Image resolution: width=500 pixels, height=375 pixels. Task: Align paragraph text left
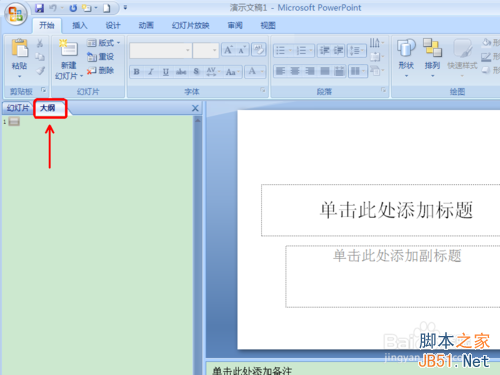pyautogui.click(x=281, y=71)
